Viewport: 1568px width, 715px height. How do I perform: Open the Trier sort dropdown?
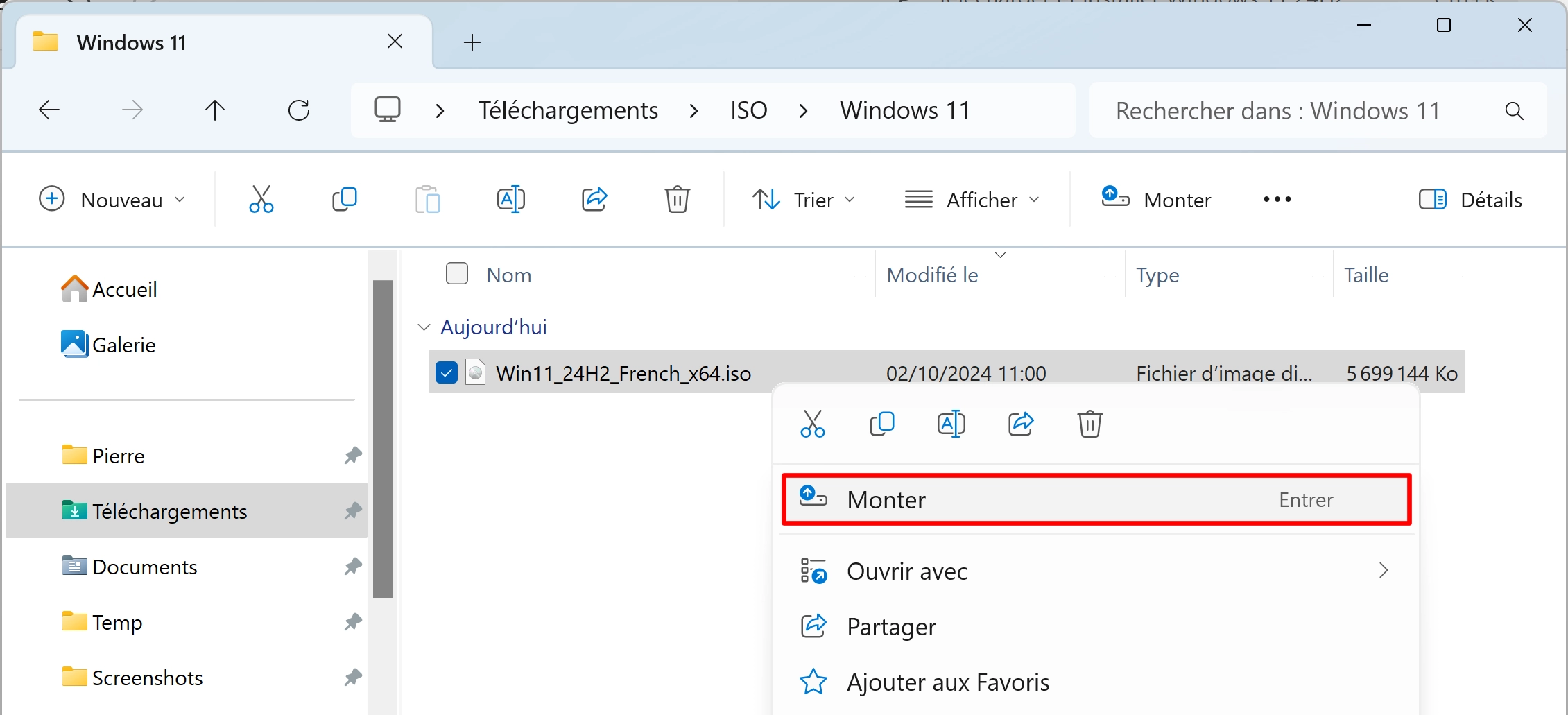(804, 200)
